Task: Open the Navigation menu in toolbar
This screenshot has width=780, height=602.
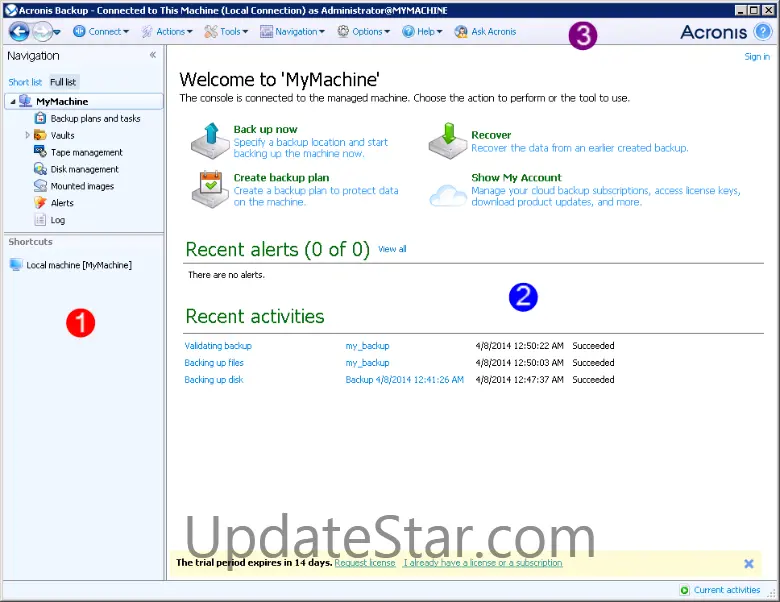Action: (292, 31)
